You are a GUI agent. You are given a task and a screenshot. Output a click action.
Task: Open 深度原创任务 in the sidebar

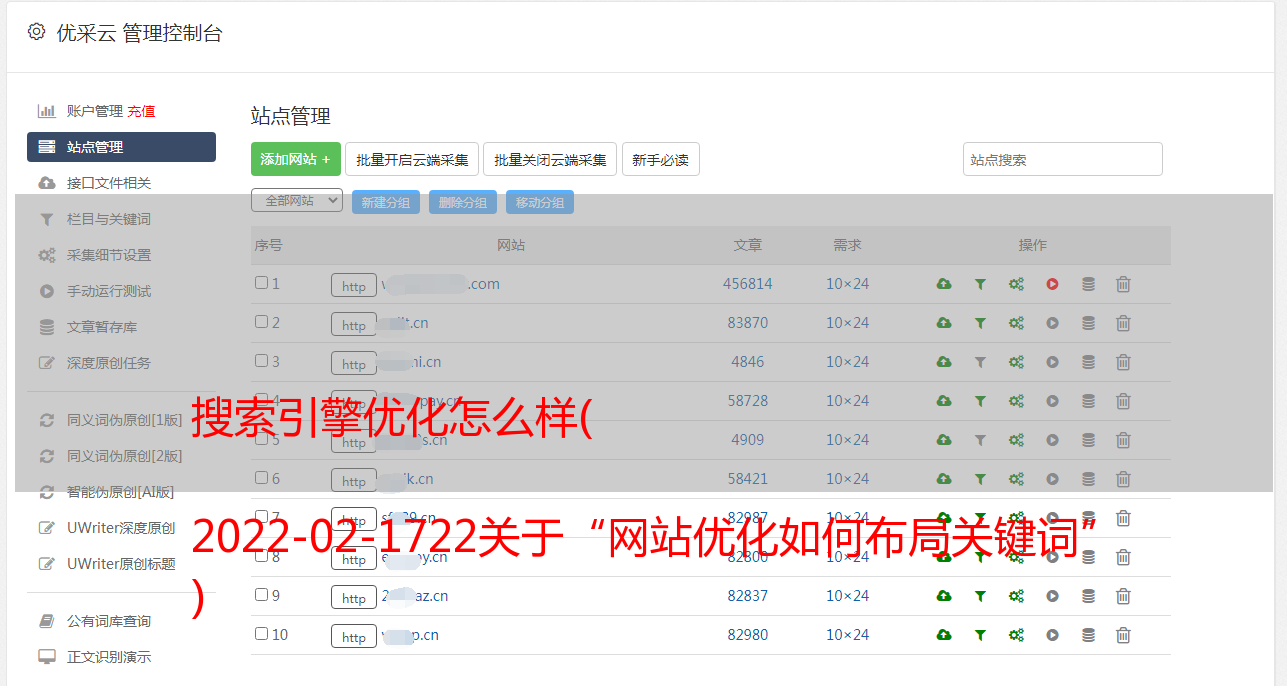(x=109, y=363)
